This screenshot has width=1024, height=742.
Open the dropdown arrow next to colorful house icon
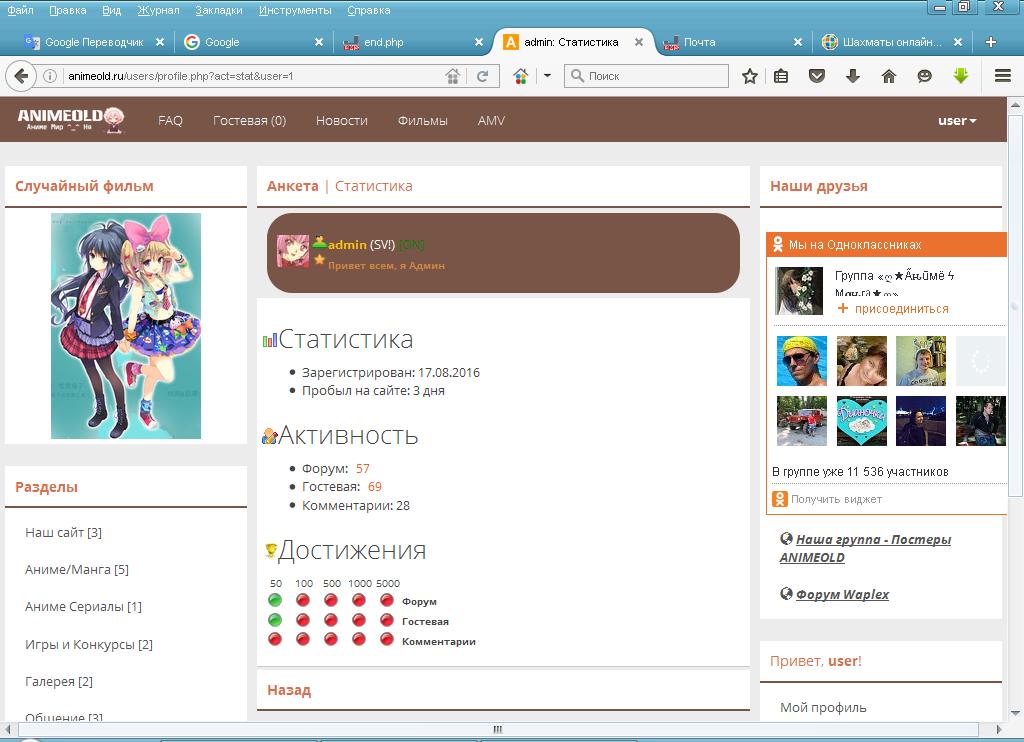pyautogui.click(x=547, y=76)
